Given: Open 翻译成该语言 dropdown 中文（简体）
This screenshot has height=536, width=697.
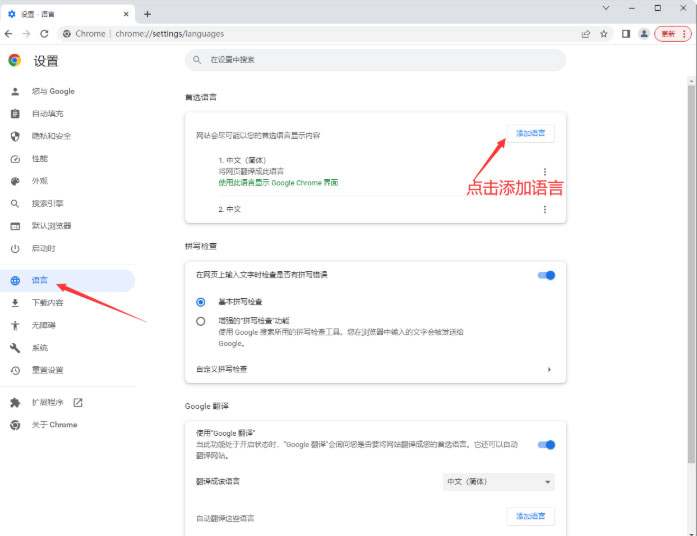Looking at the screenshot, I should (x=499, y=482).
